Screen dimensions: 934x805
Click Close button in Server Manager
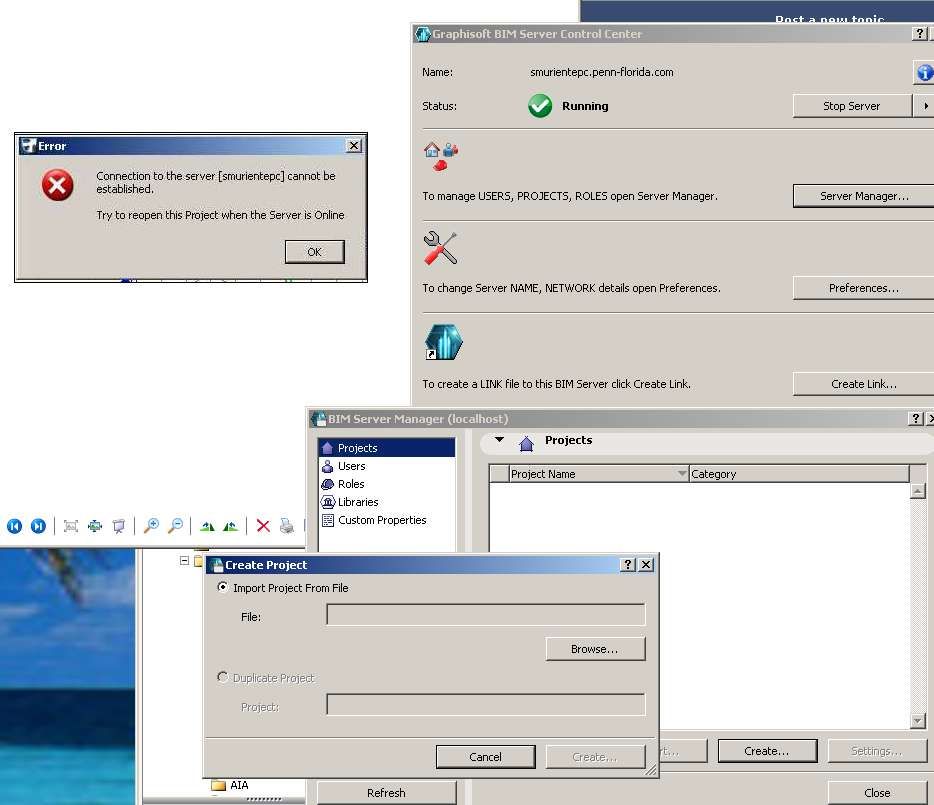[x=877, y=792]
